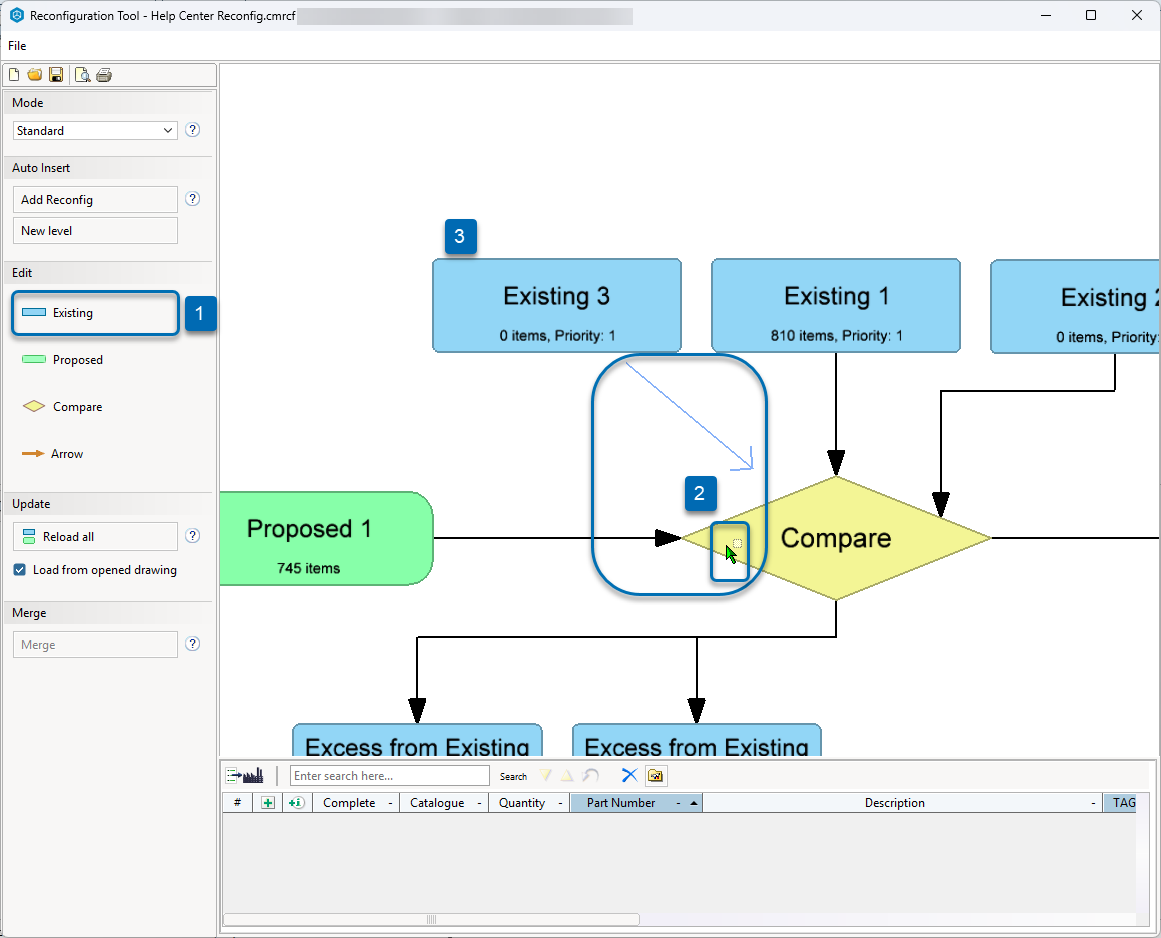Create a new reconfiguration file
This screenshot has height=938, width=1161.
click(x=14, y=75)
